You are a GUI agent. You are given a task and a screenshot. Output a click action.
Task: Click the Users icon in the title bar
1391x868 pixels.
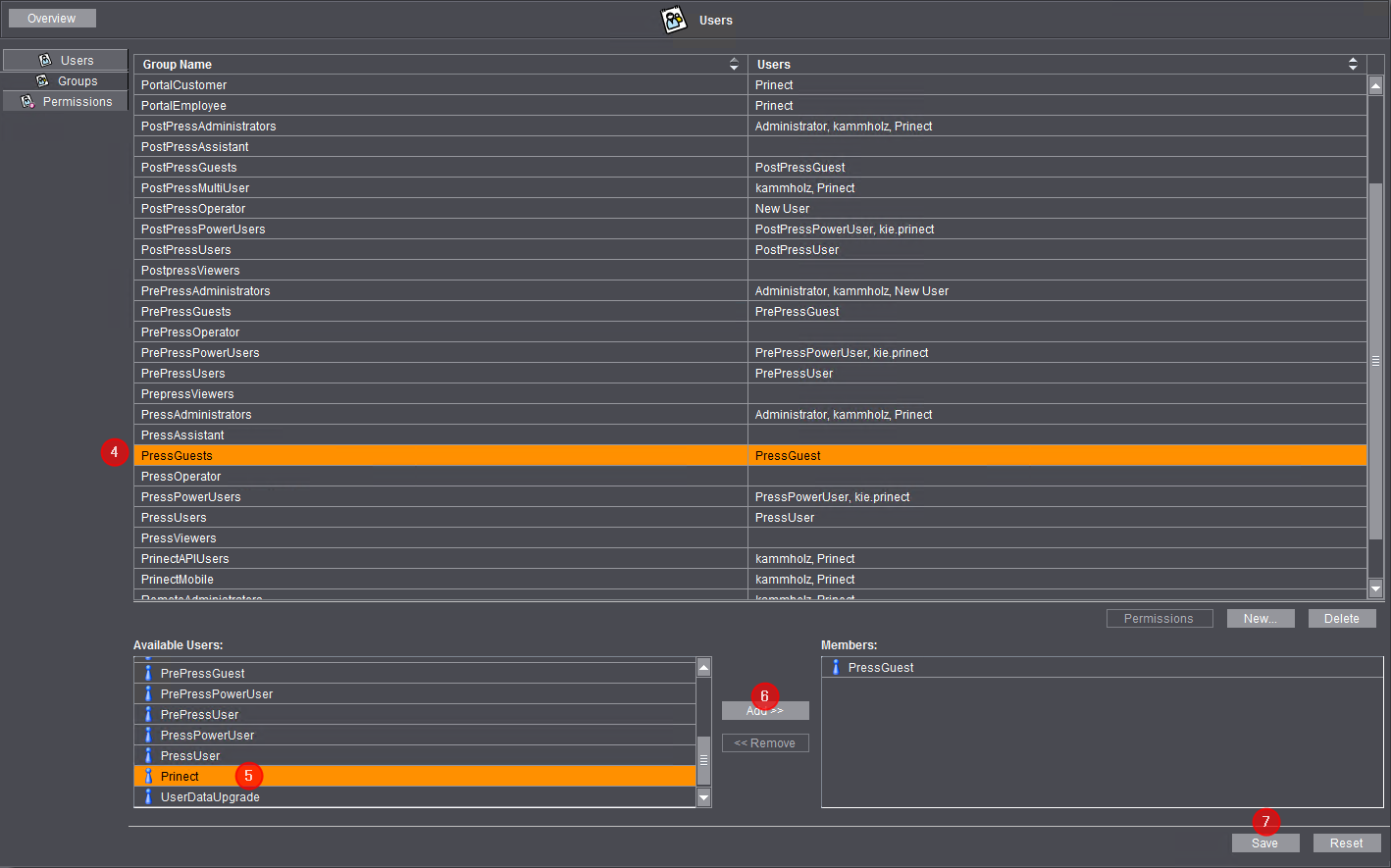(674, 20)
